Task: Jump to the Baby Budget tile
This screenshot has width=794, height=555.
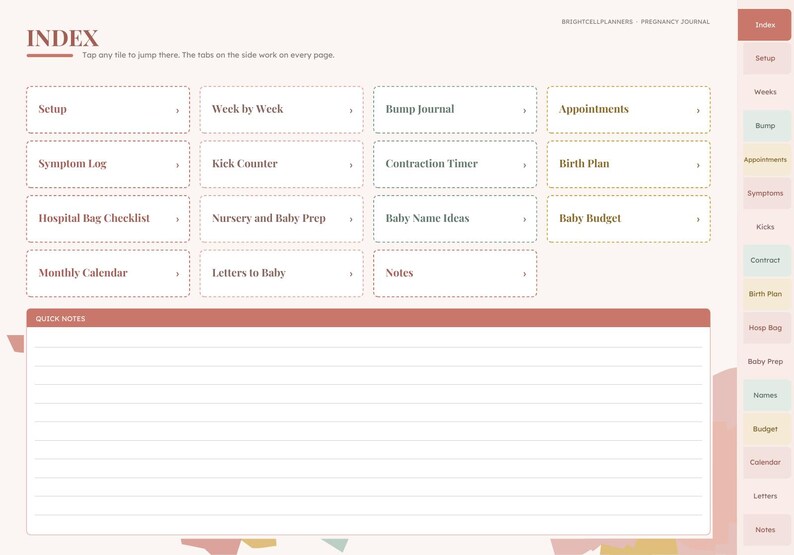Action: (628, 219)
